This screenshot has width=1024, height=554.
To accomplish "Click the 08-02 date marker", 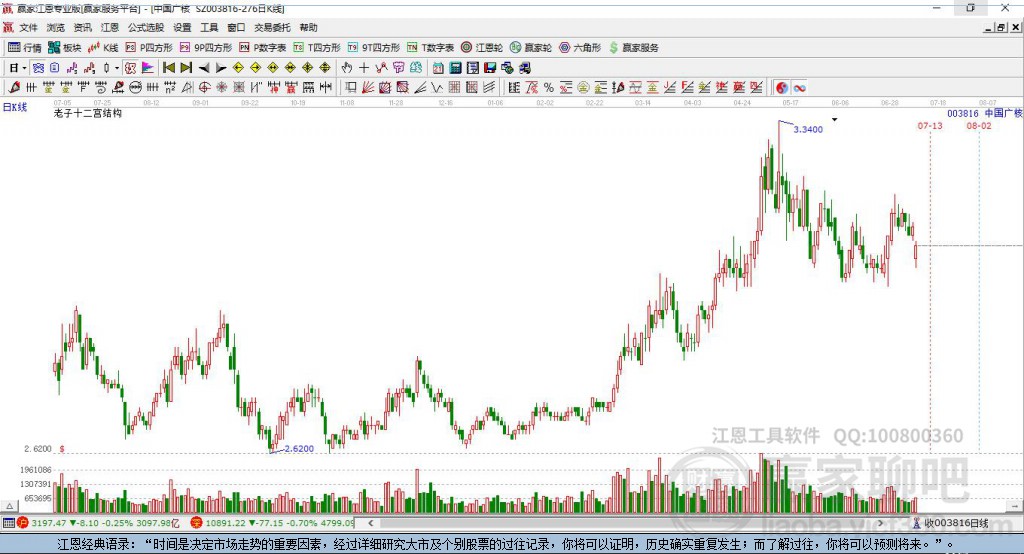I will pos(978,126).
